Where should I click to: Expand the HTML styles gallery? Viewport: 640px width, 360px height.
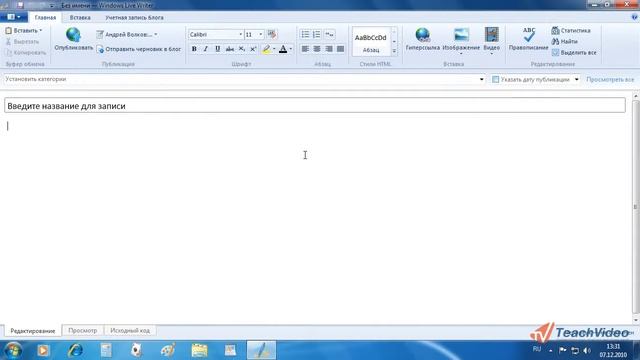394,51
